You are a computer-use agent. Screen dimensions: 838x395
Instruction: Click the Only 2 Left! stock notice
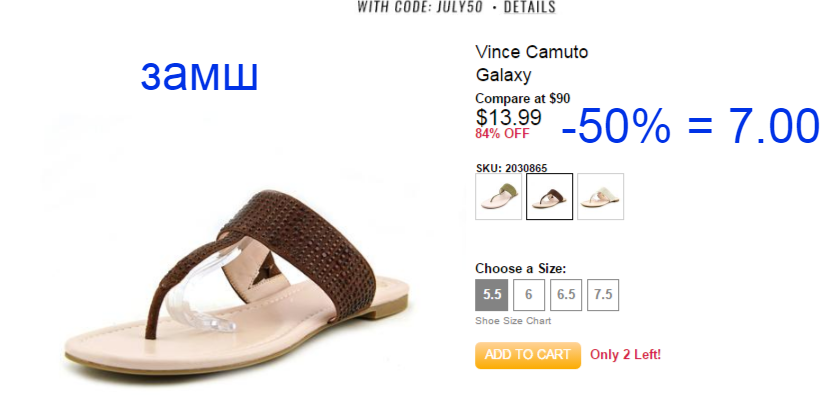625,354
